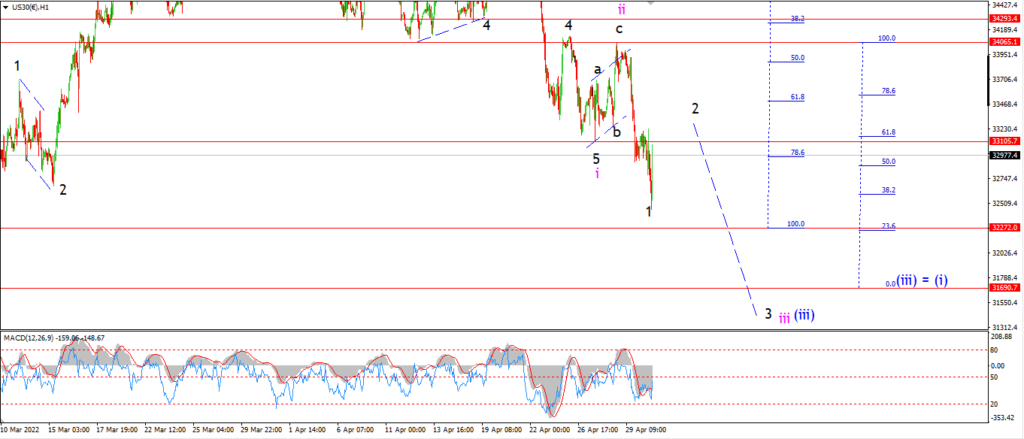Click the black scale bar on price axis

pos(989,80)
